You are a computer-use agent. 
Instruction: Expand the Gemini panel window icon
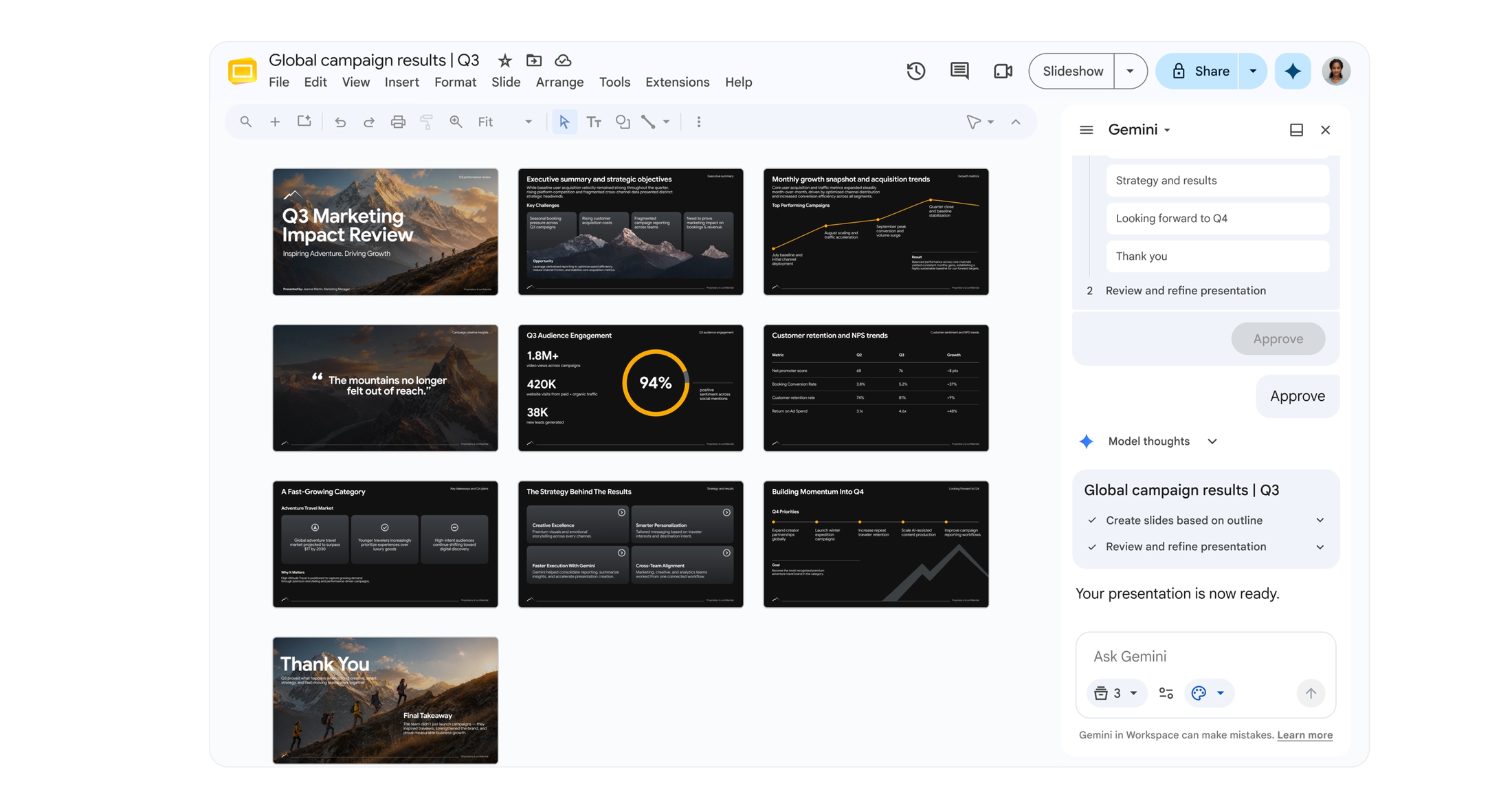coord(1296,130)
